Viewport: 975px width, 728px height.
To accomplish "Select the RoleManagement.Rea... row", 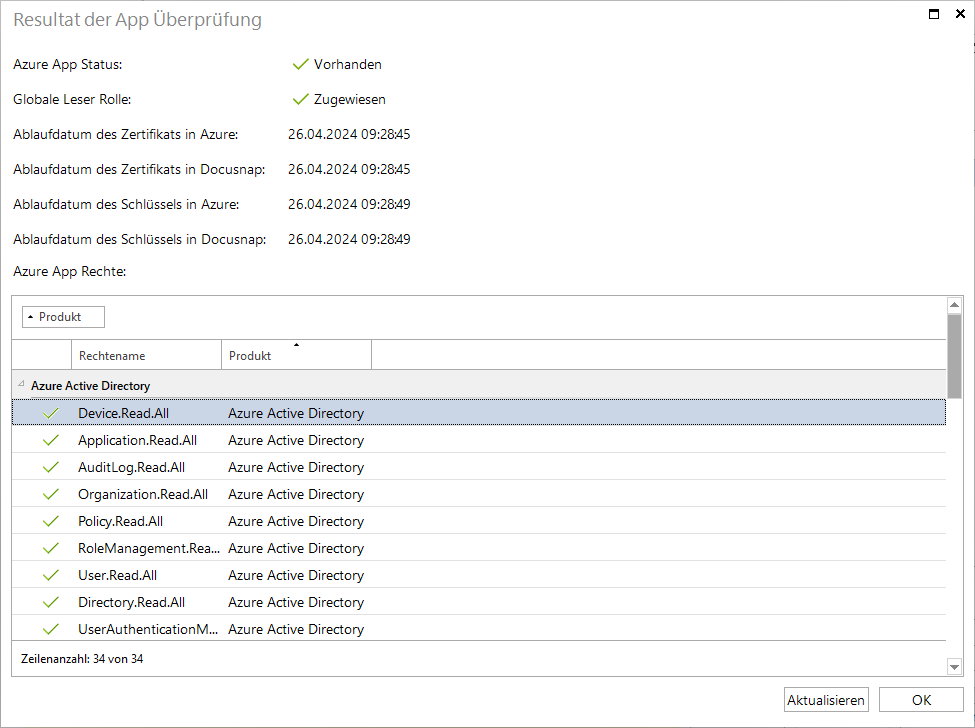I will click(x=479, y=548).
